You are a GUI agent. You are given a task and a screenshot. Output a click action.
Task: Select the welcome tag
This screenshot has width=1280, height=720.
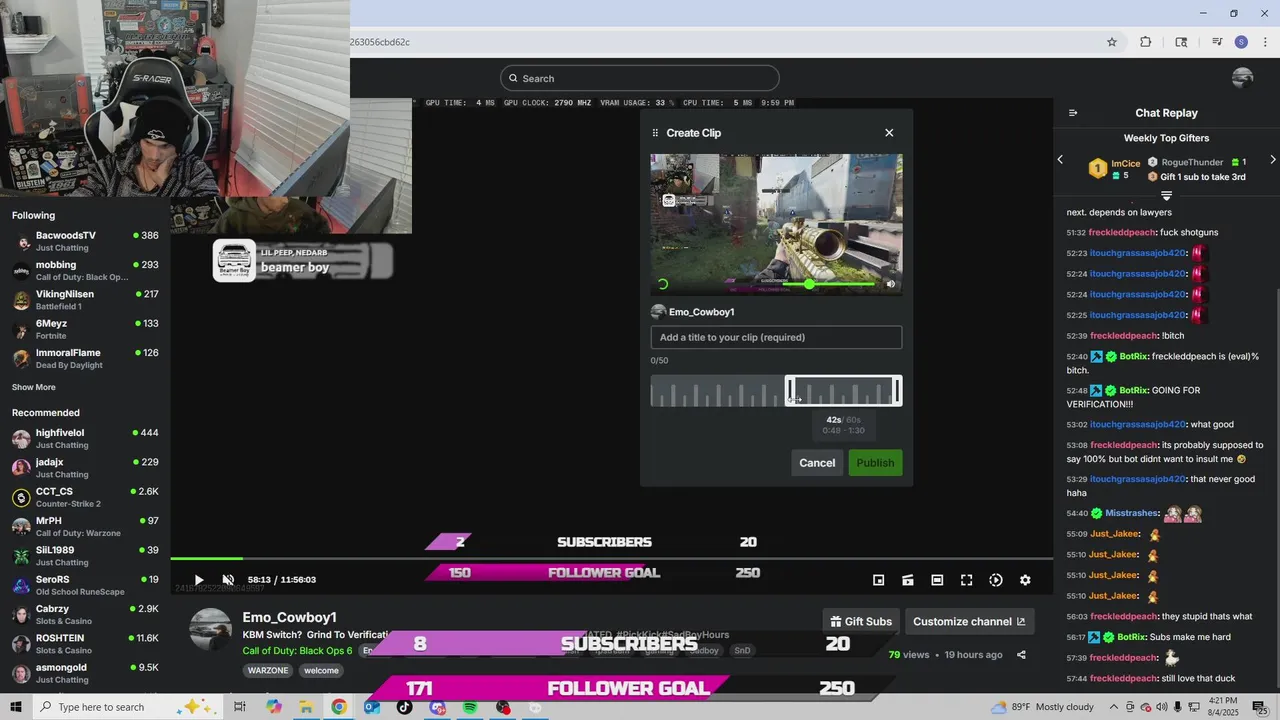tap(321, 670)
